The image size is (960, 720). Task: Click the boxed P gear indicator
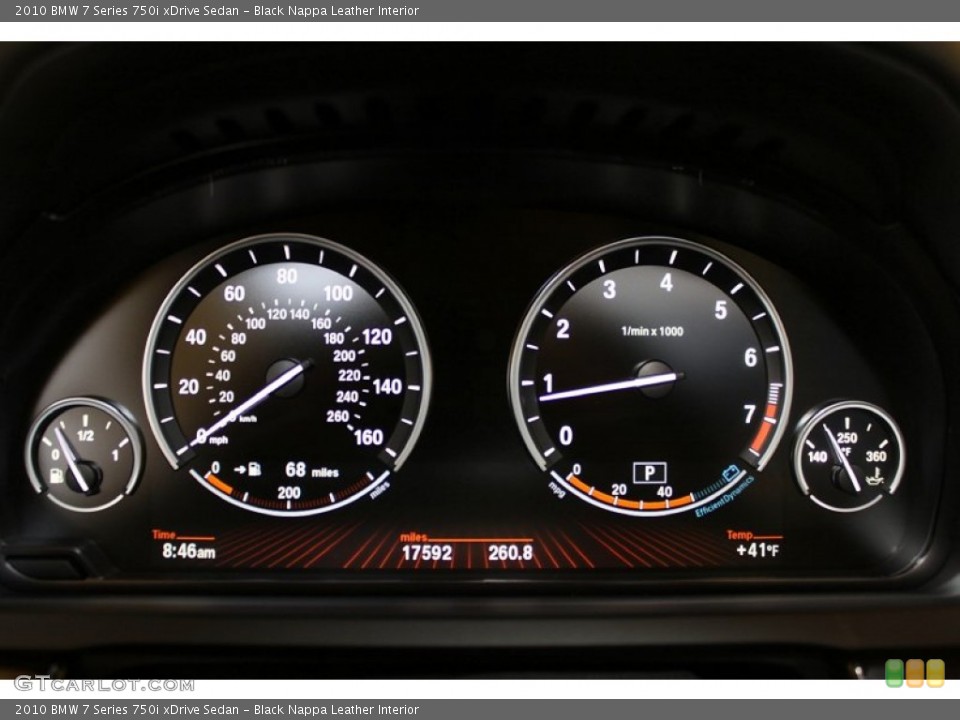pyautogui.click(x=650, y=472)
